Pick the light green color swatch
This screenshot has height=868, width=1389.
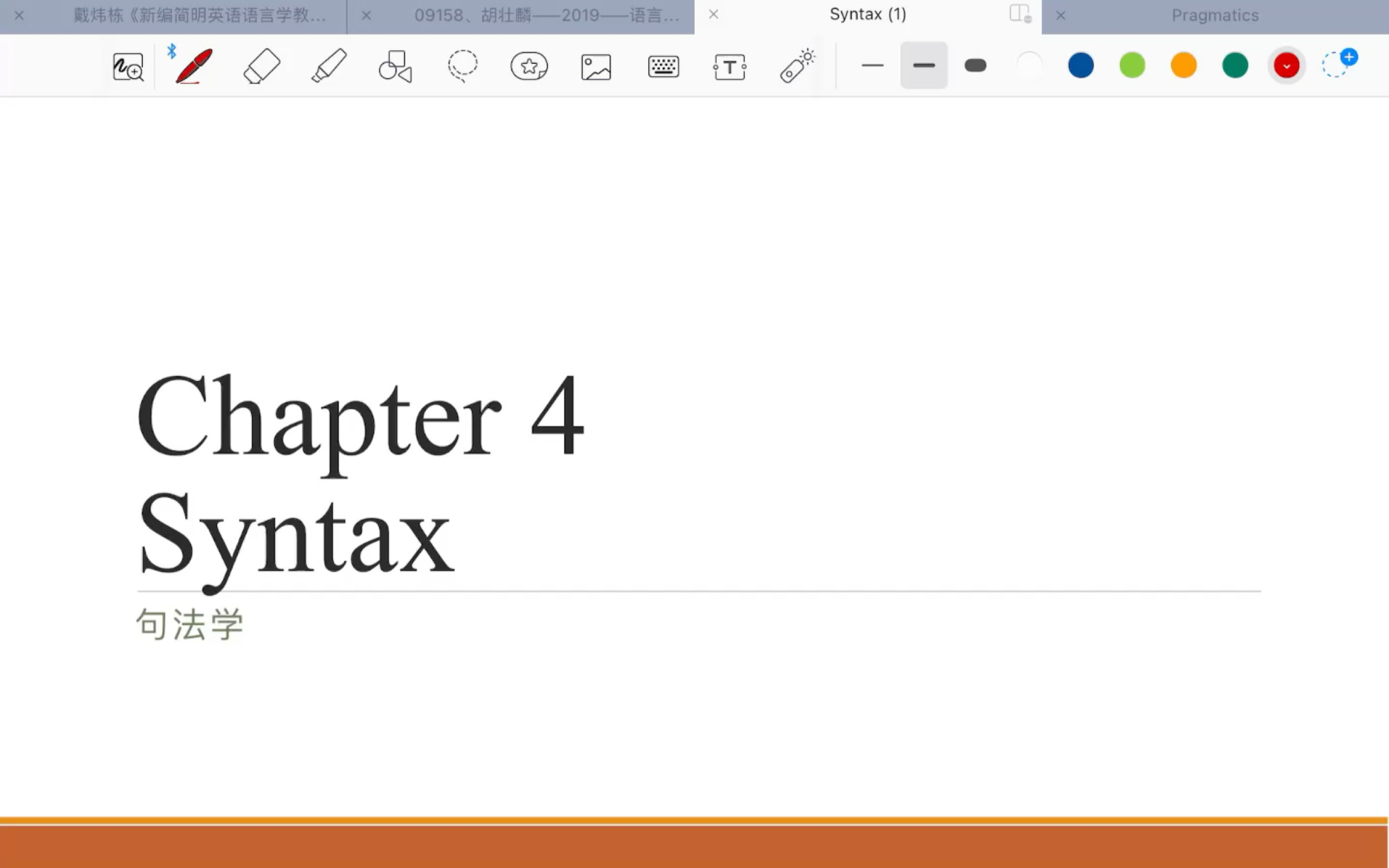(x=1132, y=65)
